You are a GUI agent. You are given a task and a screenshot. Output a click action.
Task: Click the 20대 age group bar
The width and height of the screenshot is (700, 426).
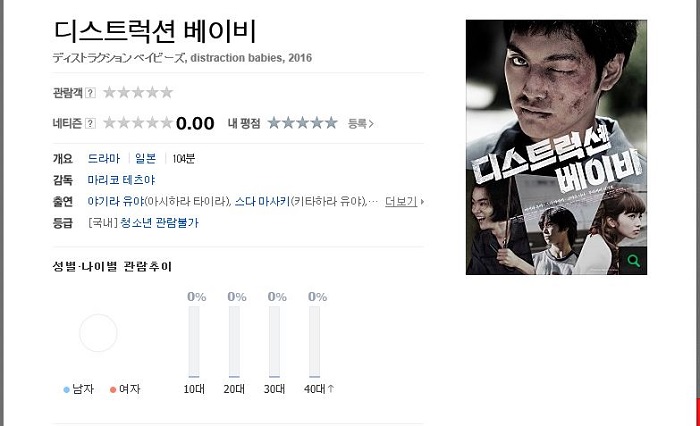coord(234,342)
